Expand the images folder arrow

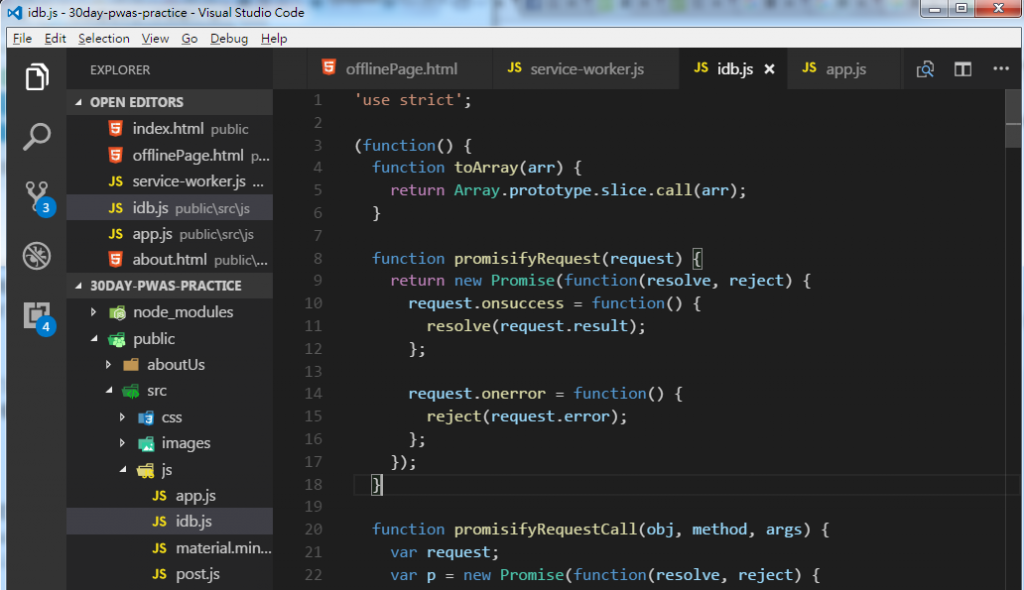[x=122, y=443]
